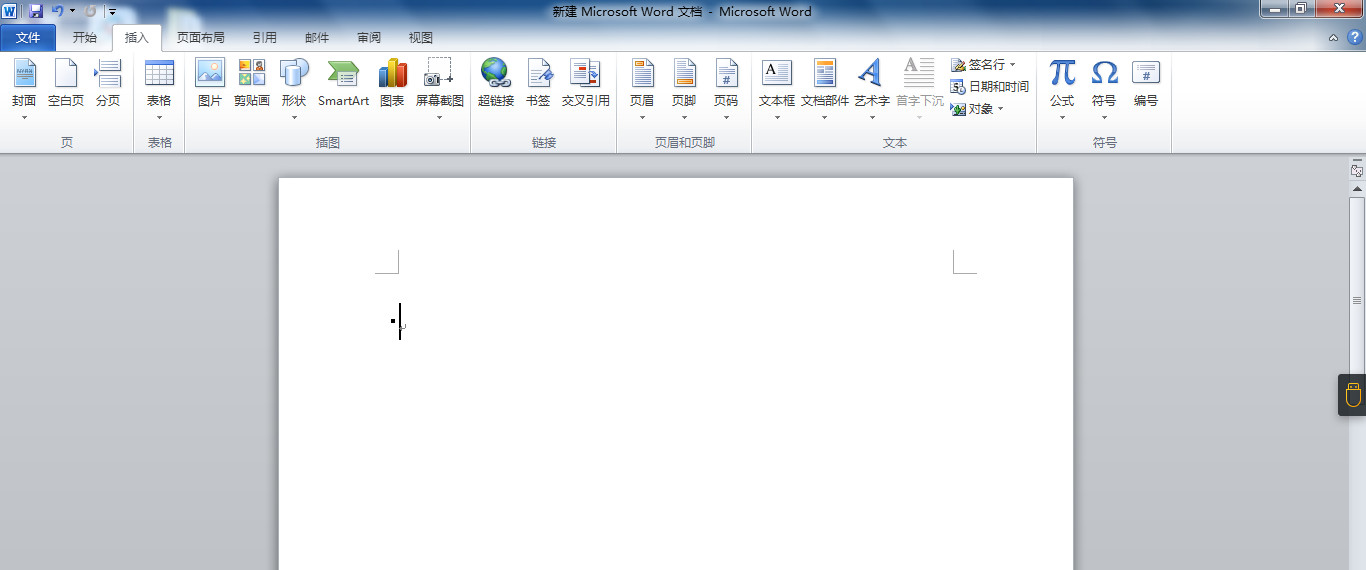Insert a text box (文本框)
1366x570 pixels.
pyautogui.click(x=777, y=88)
